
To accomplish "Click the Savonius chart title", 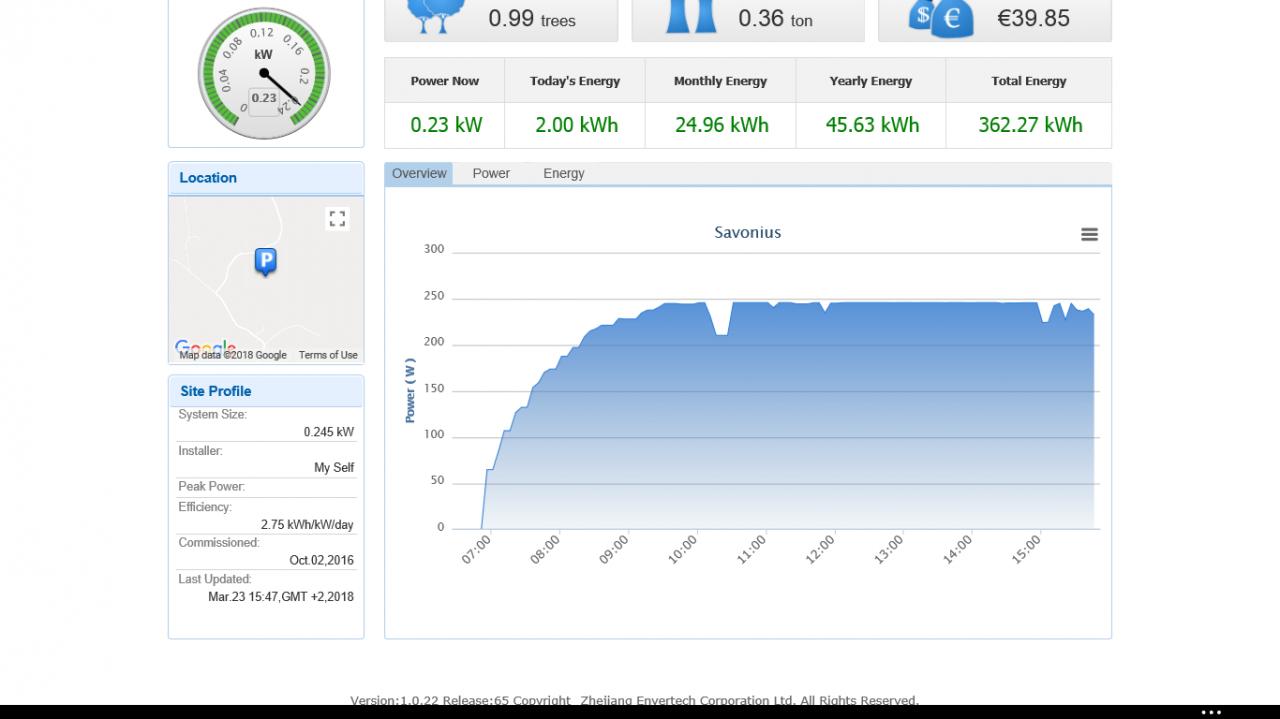I will pos(748,232).
